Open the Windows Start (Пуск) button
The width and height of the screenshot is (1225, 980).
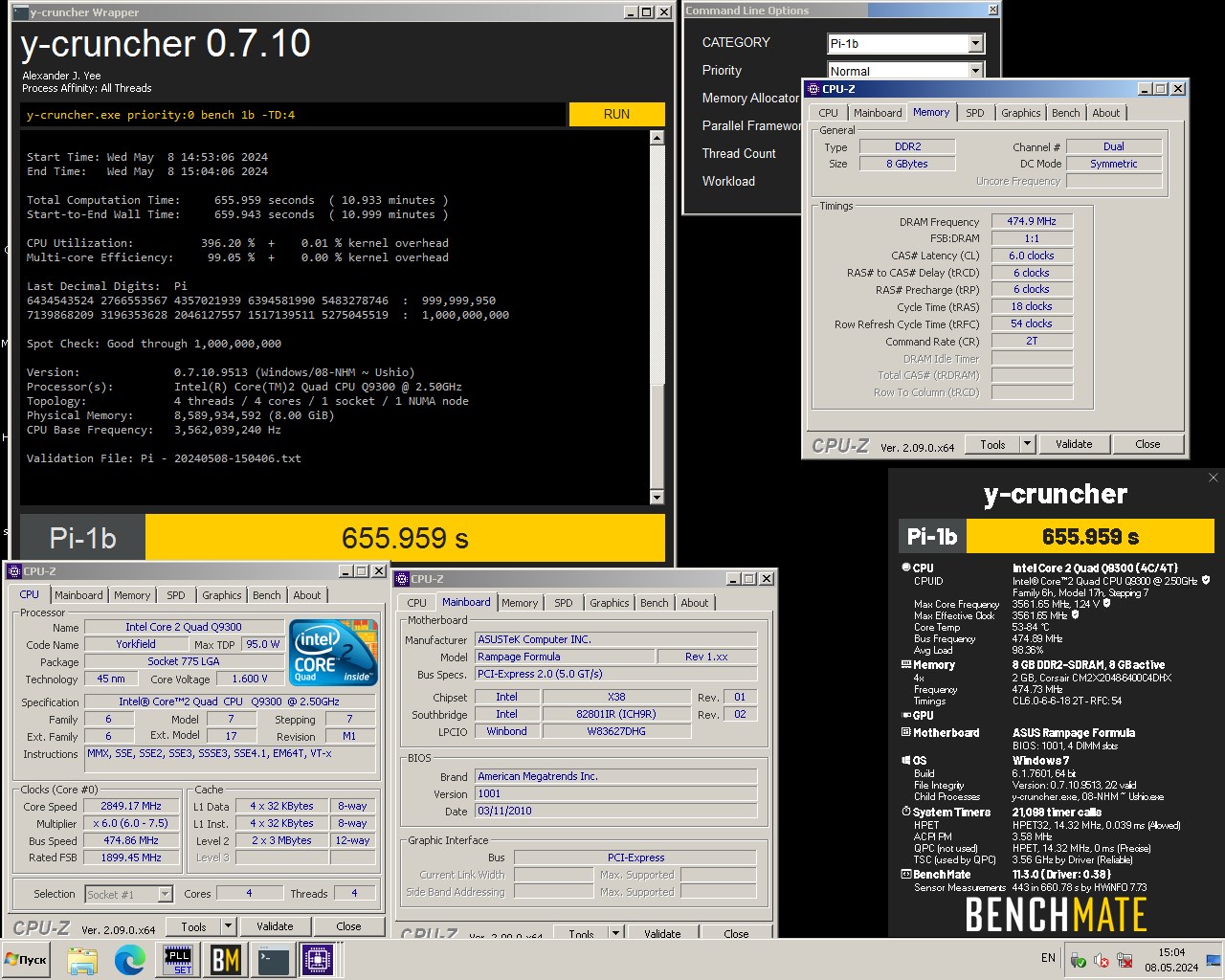26,959
